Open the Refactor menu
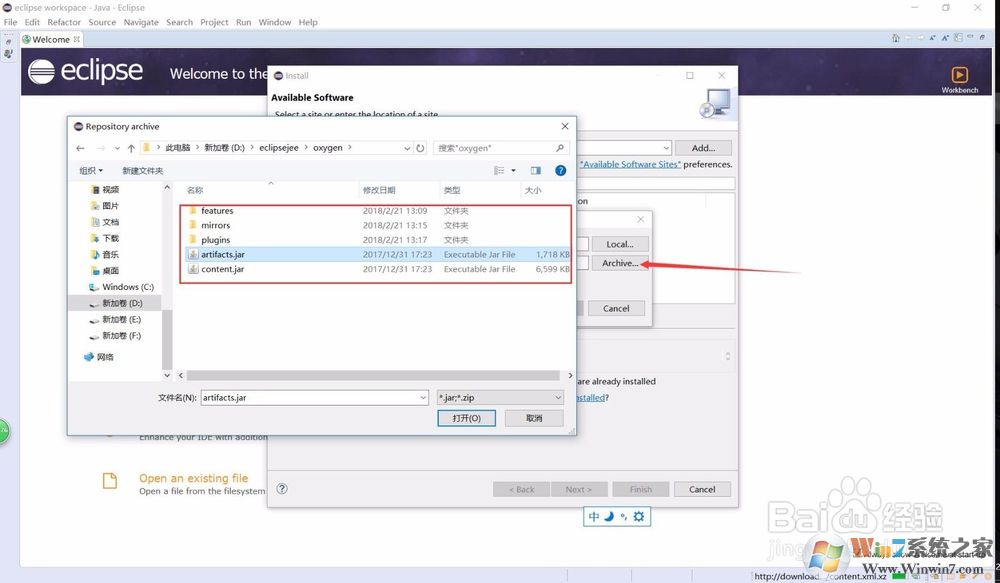Viewport: 1000px width, 583px height. coord(64,22)
